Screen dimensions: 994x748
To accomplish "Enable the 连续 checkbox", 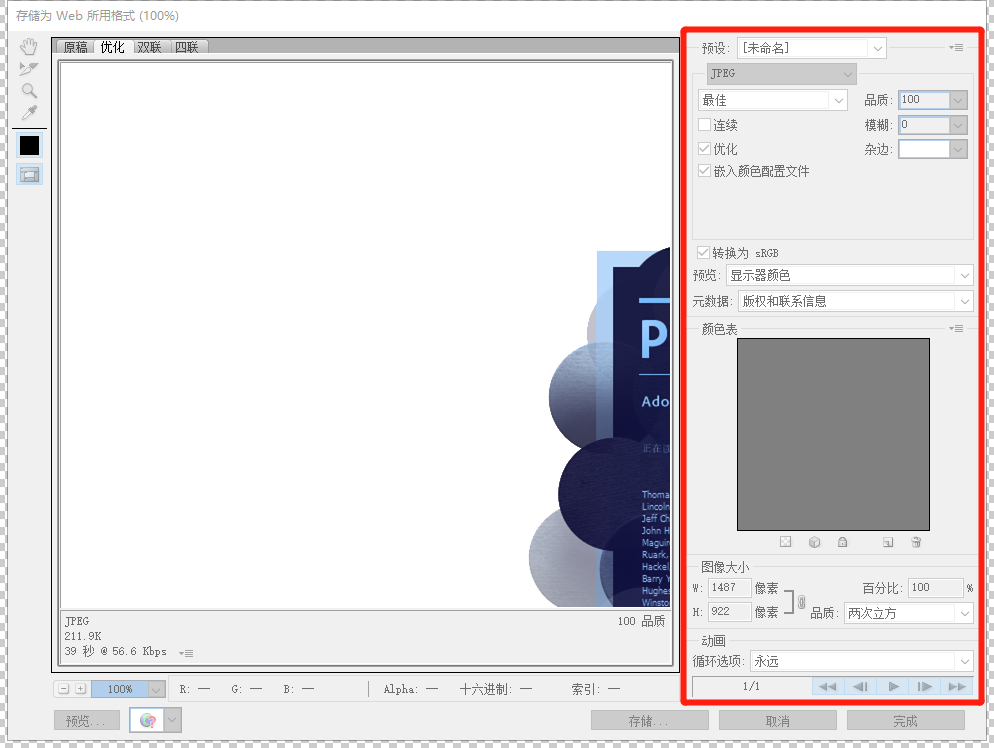I will coord(704,125).
